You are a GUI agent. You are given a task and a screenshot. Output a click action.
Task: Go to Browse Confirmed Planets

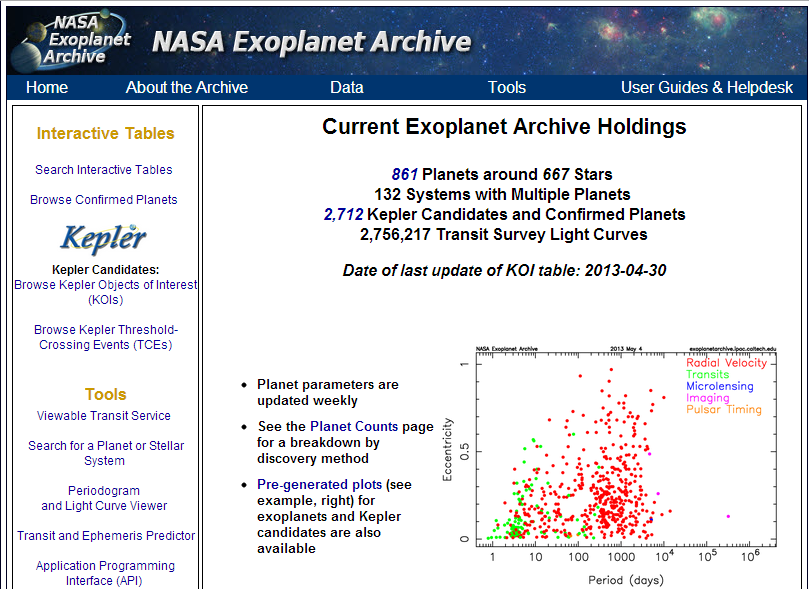pyautogui.click(x=104, y=200)
